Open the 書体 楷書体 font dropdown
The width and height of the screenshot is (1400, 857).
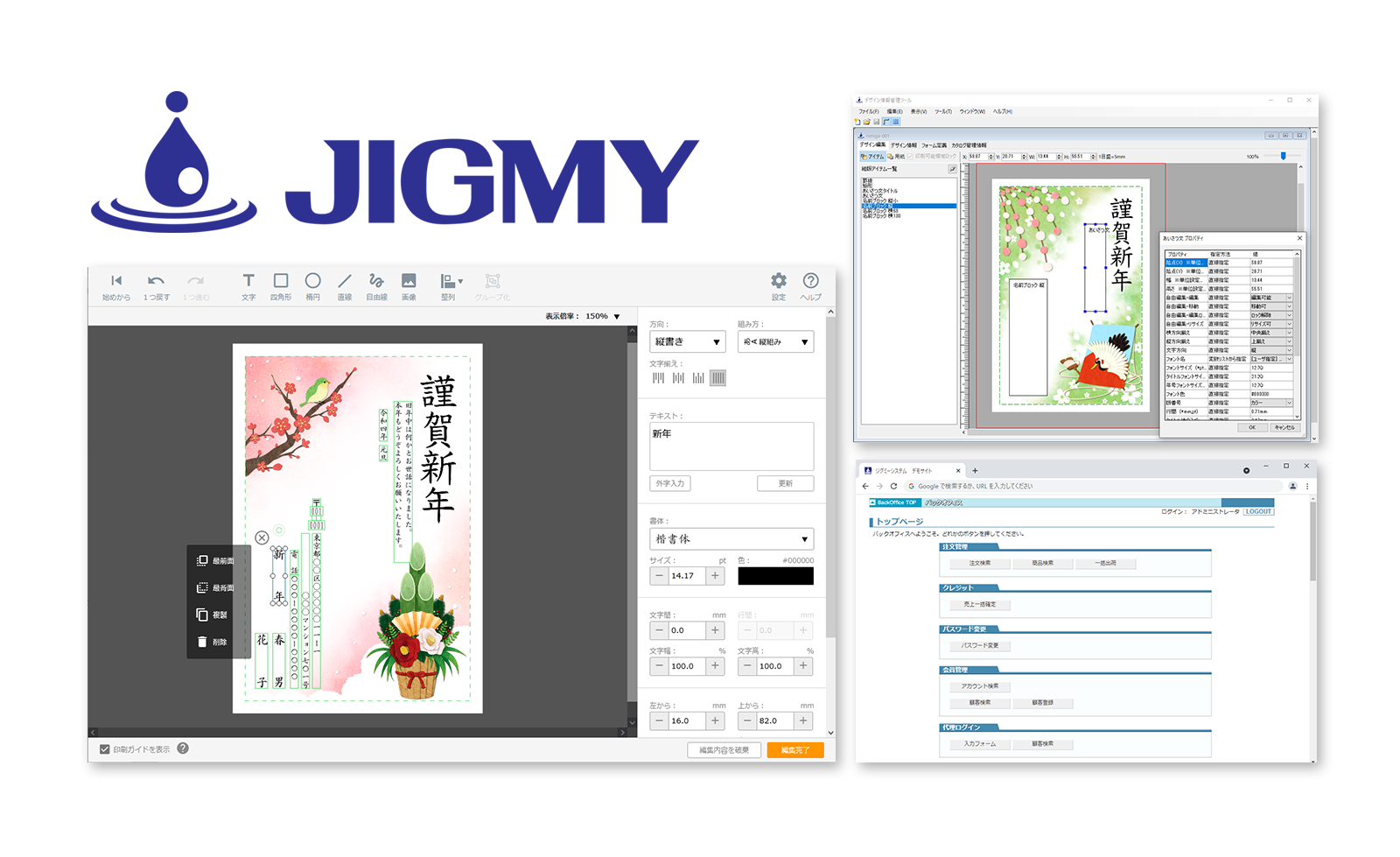[x=731, y=539]
